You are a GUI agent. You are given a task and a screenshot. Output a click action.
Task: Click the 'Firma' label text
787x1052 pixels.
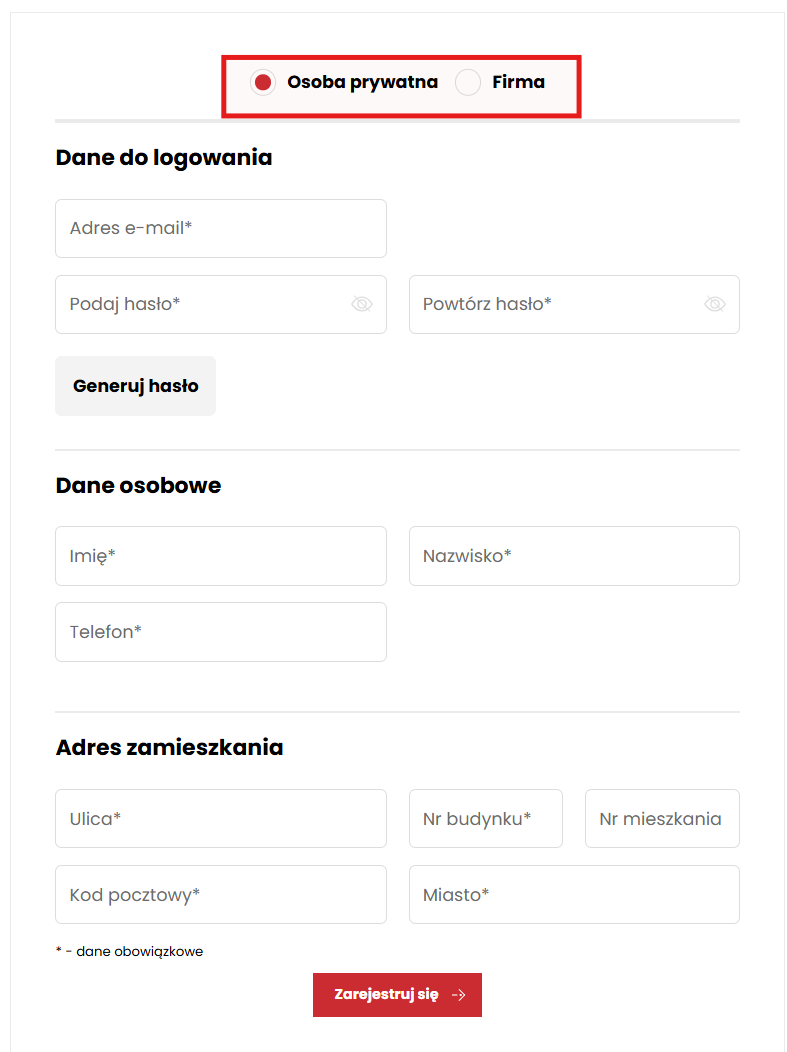pos(518,82)
